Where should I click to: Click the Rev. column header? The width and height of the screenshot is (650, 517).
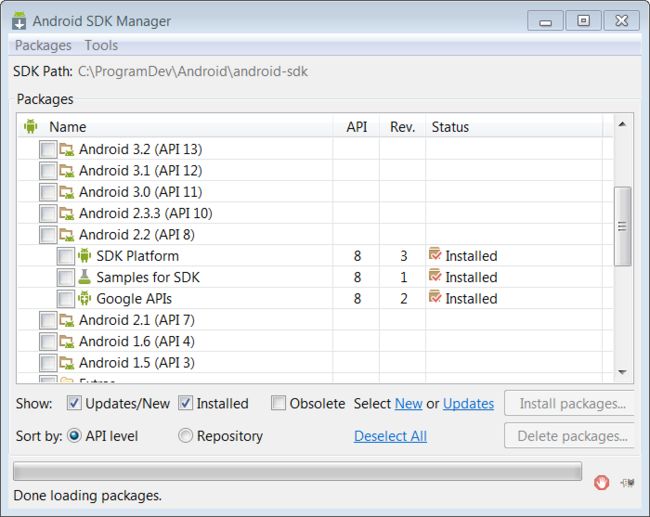click(x=403, y=126)
